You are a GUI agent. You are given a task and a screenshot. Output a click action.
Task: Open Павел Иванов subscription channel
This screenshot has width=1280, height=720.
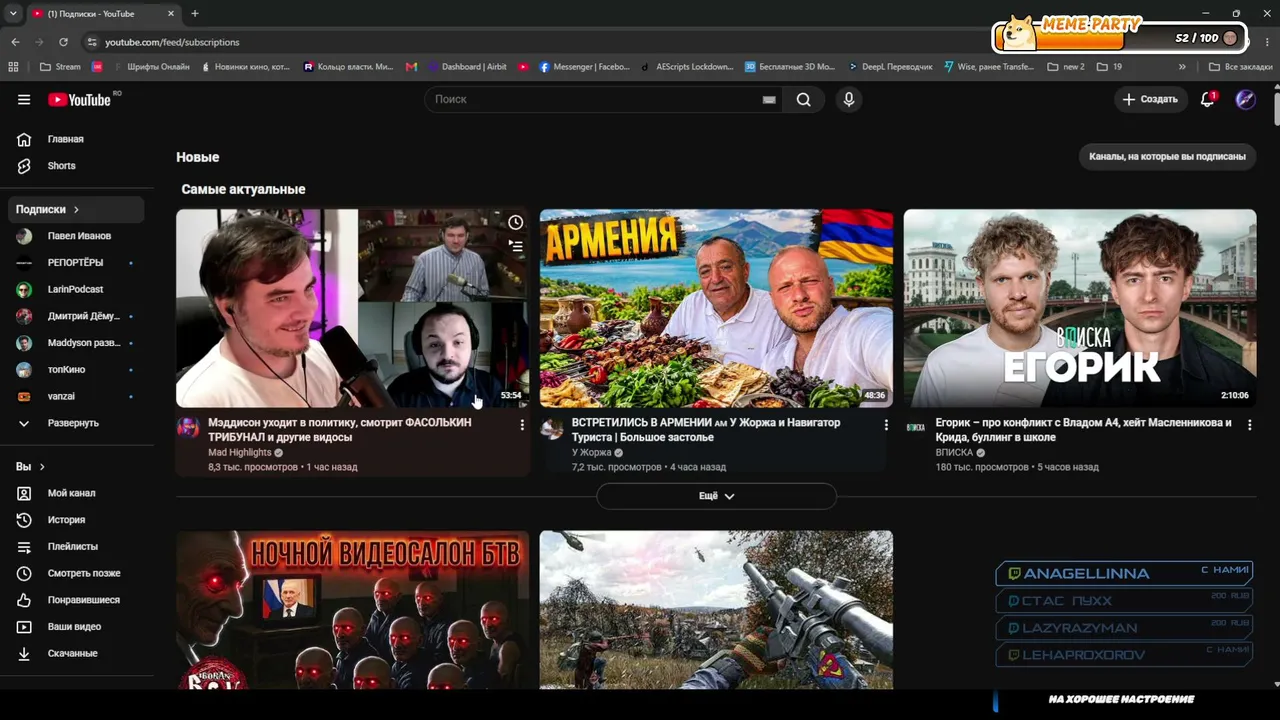[x=76, y=236]
